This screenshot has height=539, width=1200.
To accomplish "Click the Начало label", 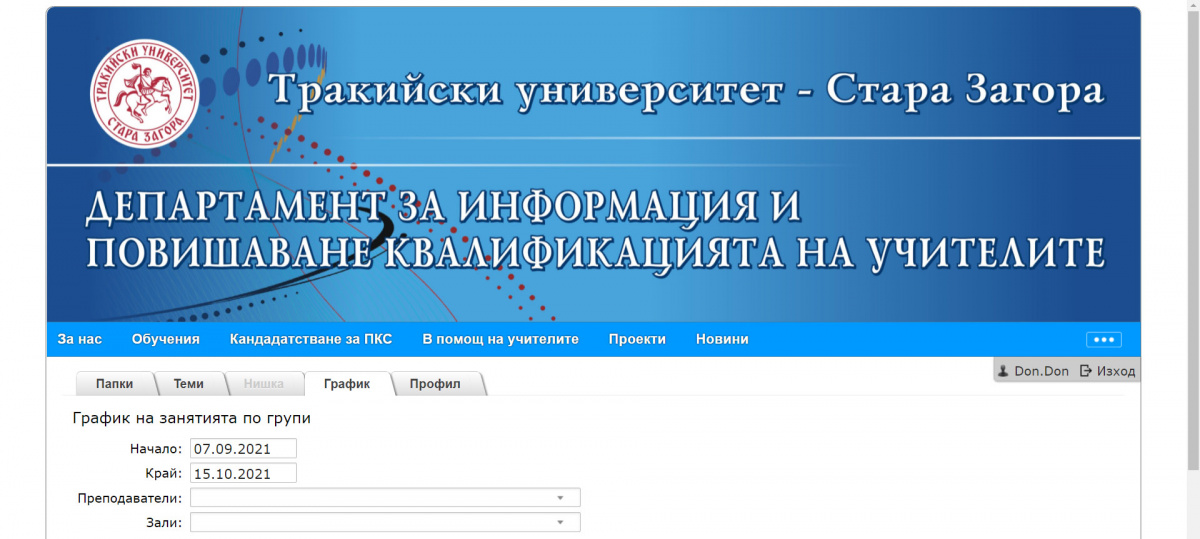I will tap(156, 449).
